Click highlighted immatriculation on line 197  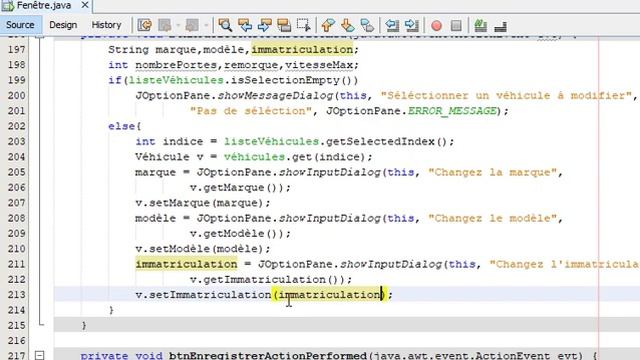[302, 49]
